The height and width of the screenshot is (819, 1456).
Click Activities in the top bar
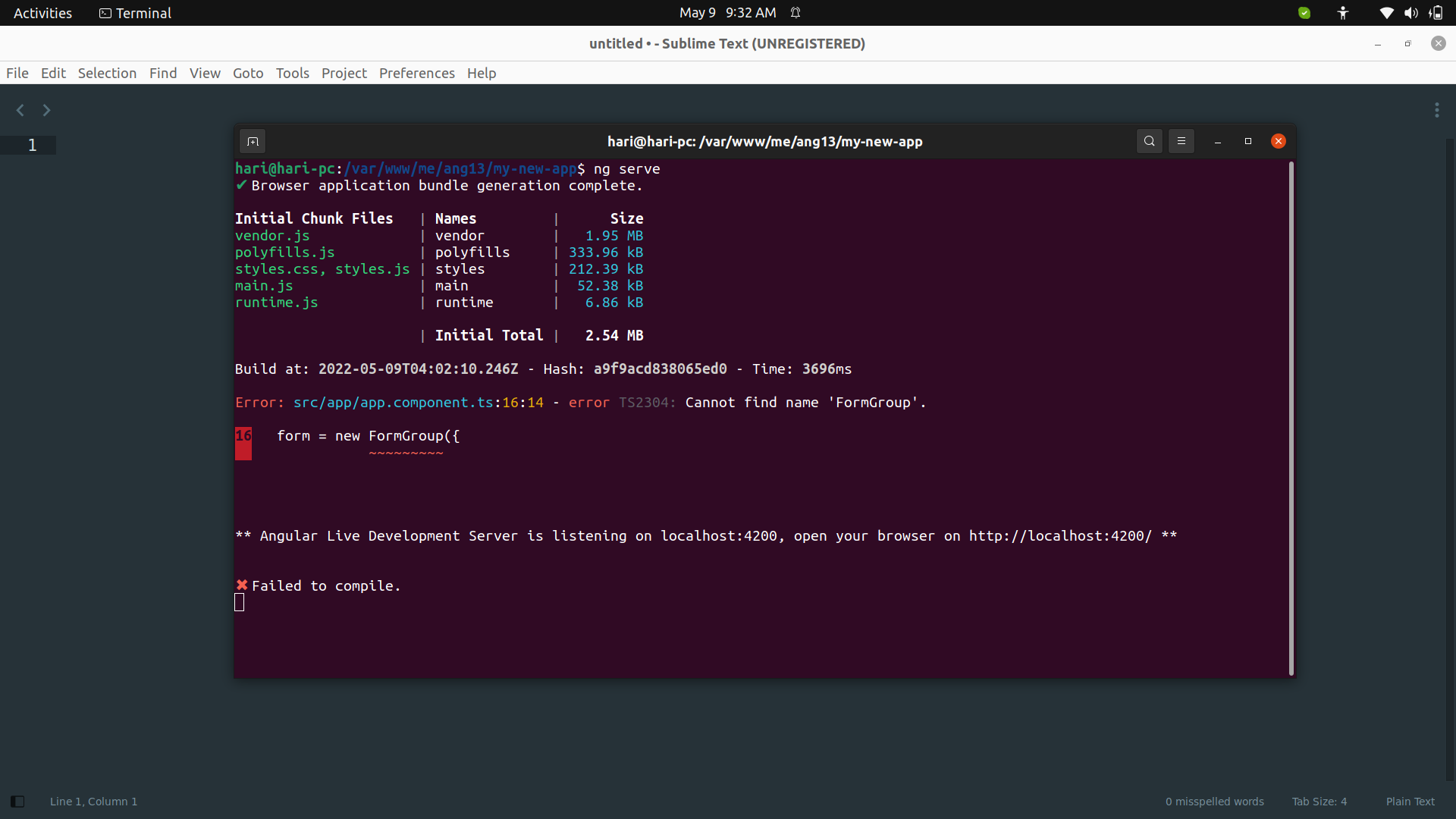(x=42, y=12)
